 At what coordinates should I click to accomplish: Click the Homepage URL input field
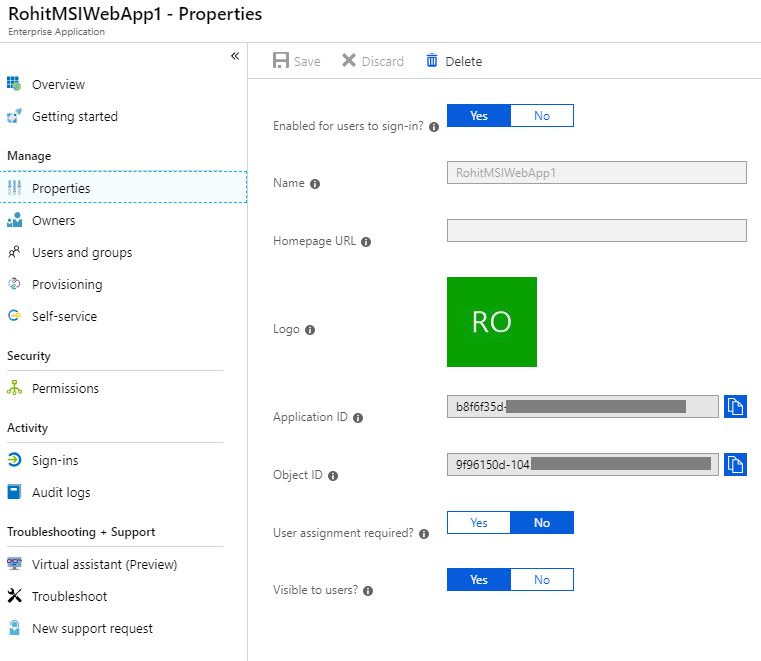click(x=596, y=231)
